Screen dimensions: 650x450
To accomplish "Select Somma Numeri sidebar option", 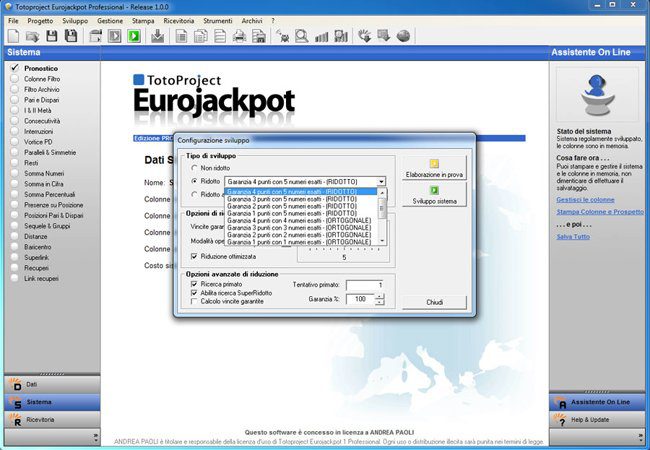I will tap(44, 173).
